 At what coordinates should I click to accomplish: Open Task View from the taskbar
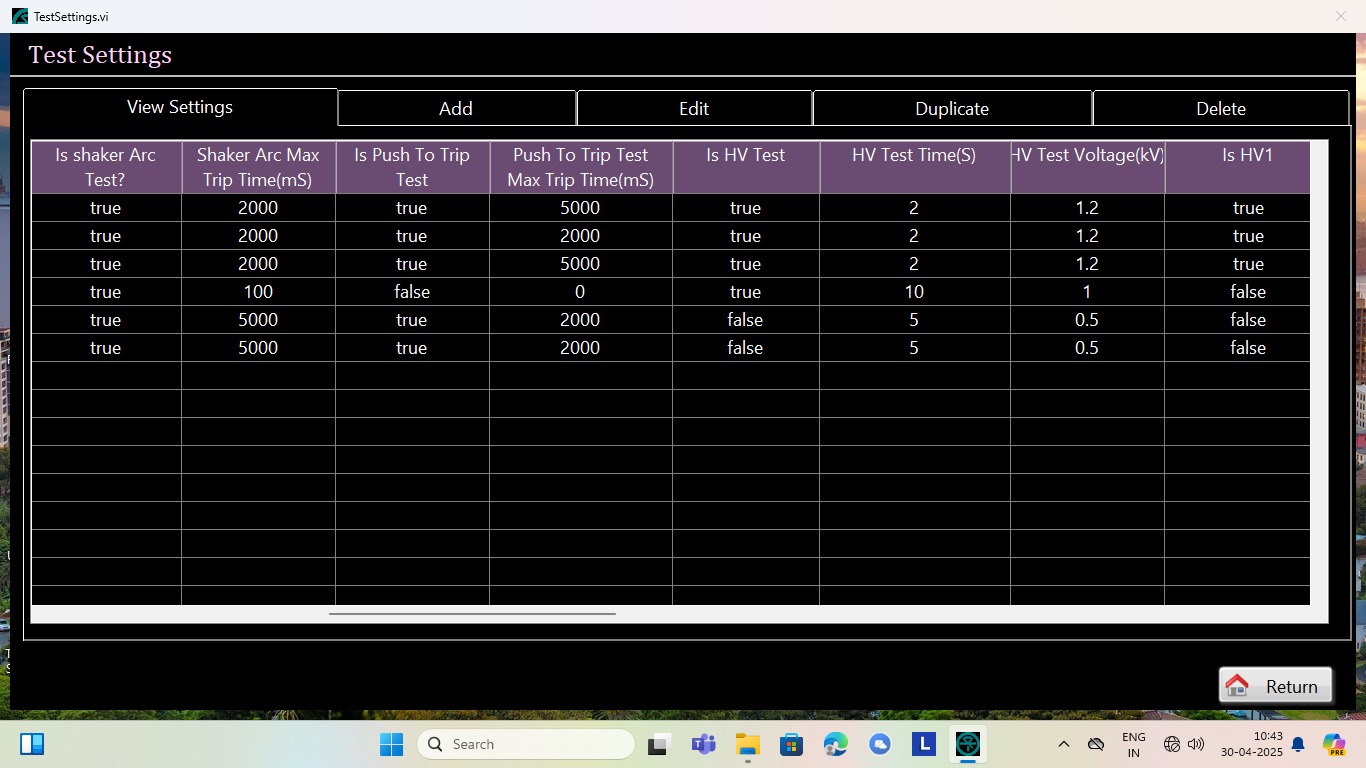coord(659,744)
